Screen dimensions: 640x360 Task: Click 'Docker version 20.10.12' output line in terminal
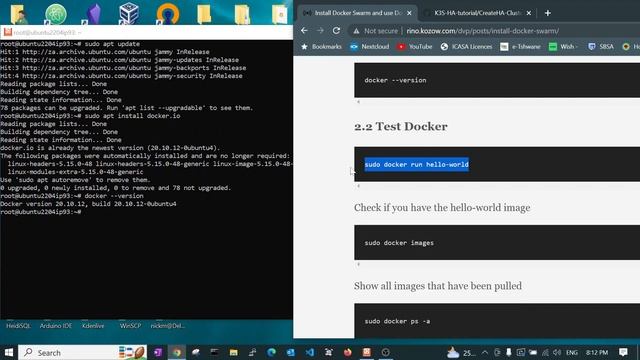pyautogui.click(x=88, y=204)
